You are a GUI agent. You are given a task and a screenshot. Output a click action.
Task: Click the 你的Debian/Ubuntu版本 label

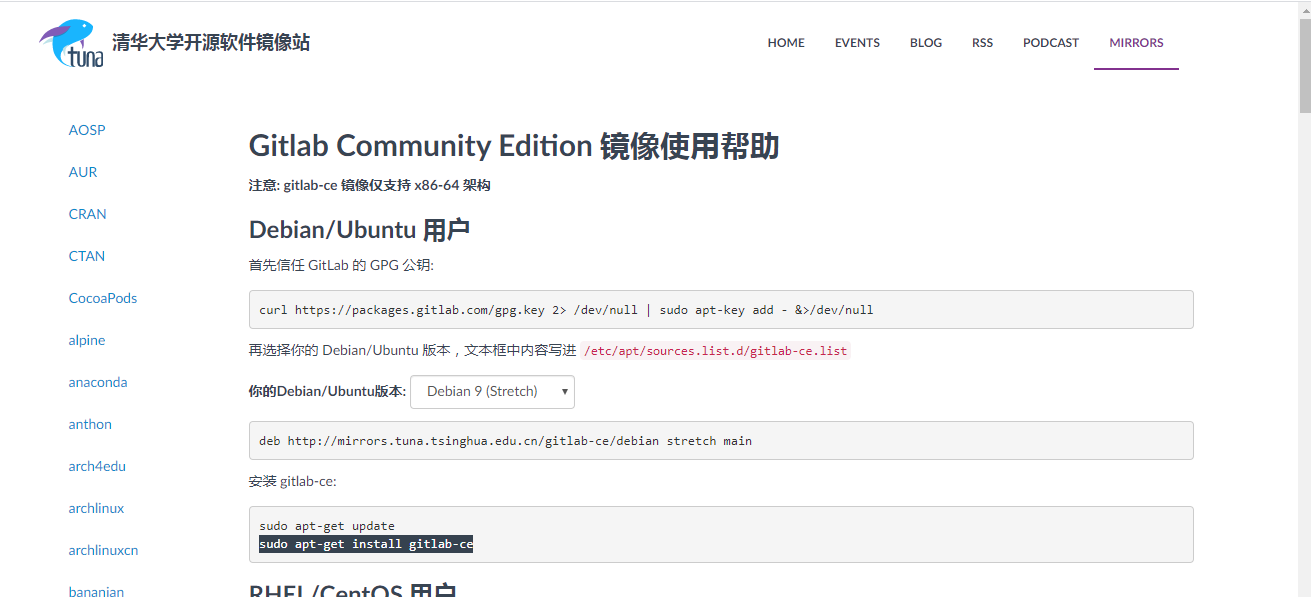(327, 391)
